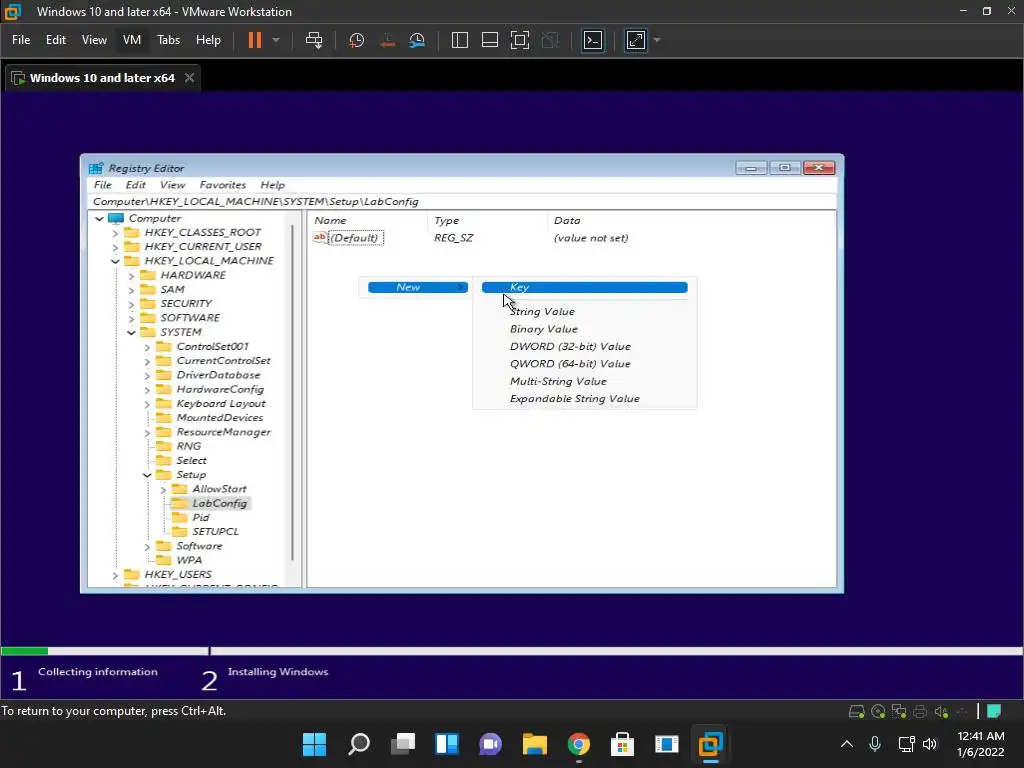Click the Unity mode toolbar icon
Viewport: 1024px width, 768px height.
pos(551,40)
